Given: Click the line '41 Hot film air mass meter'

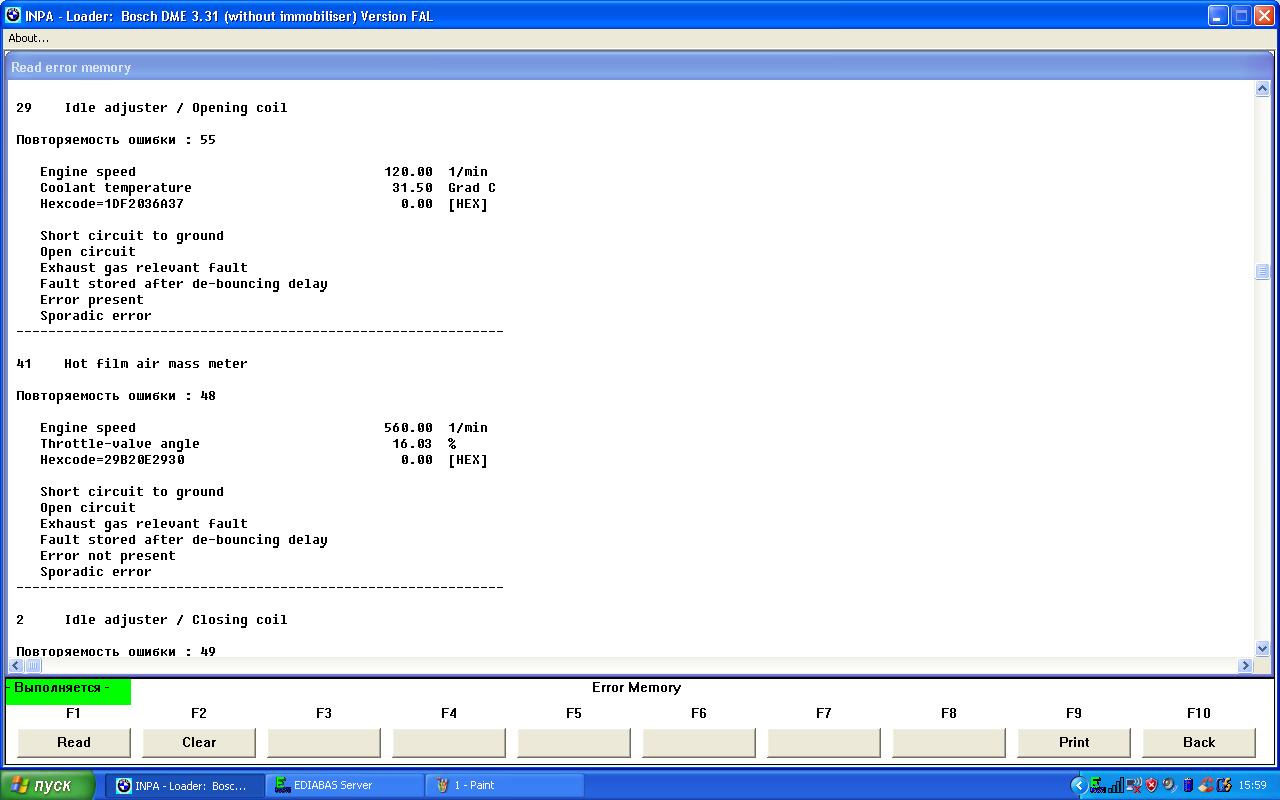Looking at the screenshot, I should coord(132,364).
